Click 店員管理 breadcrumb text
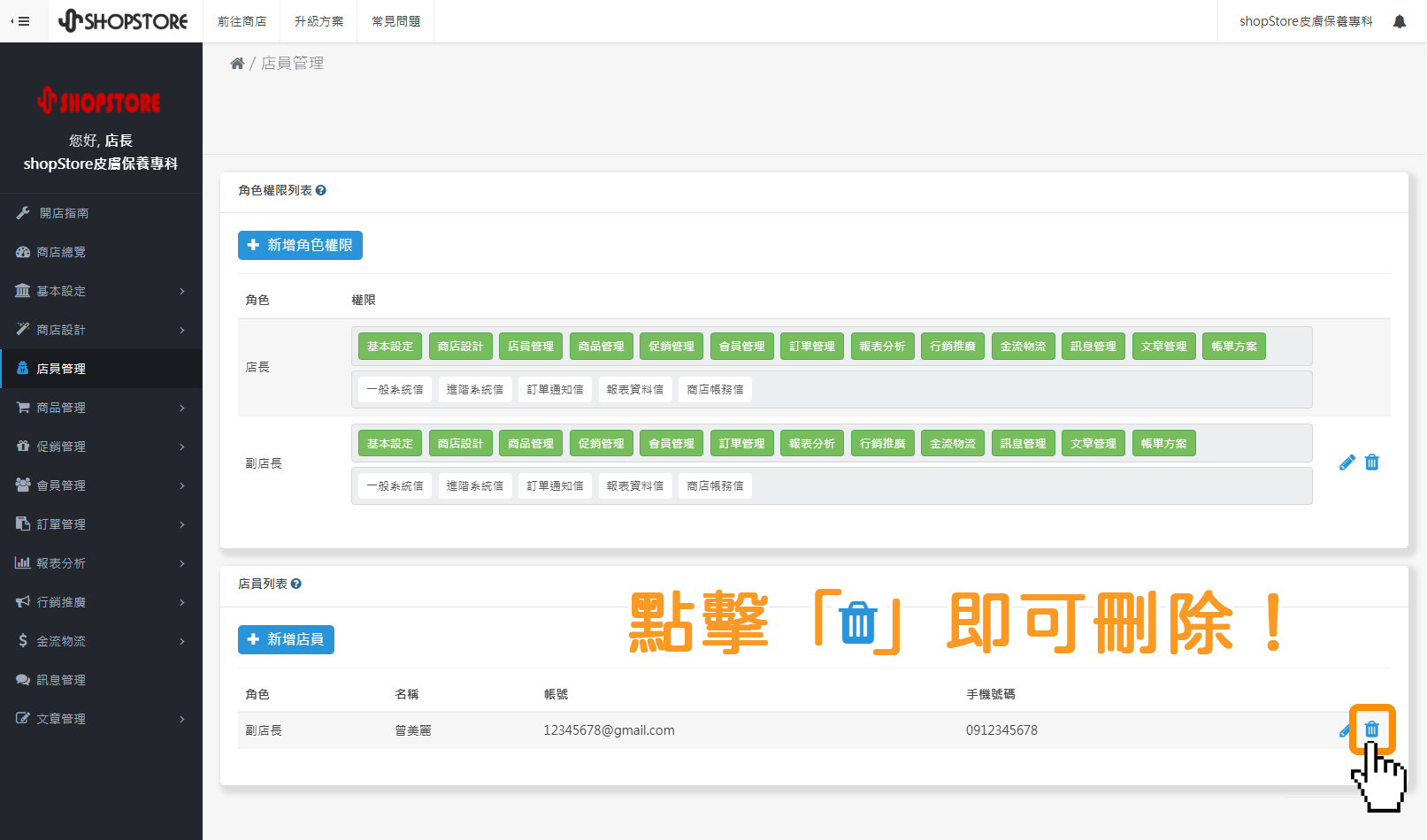Image resolution: width=1427 pixels, height=840 pixels. 292,64
